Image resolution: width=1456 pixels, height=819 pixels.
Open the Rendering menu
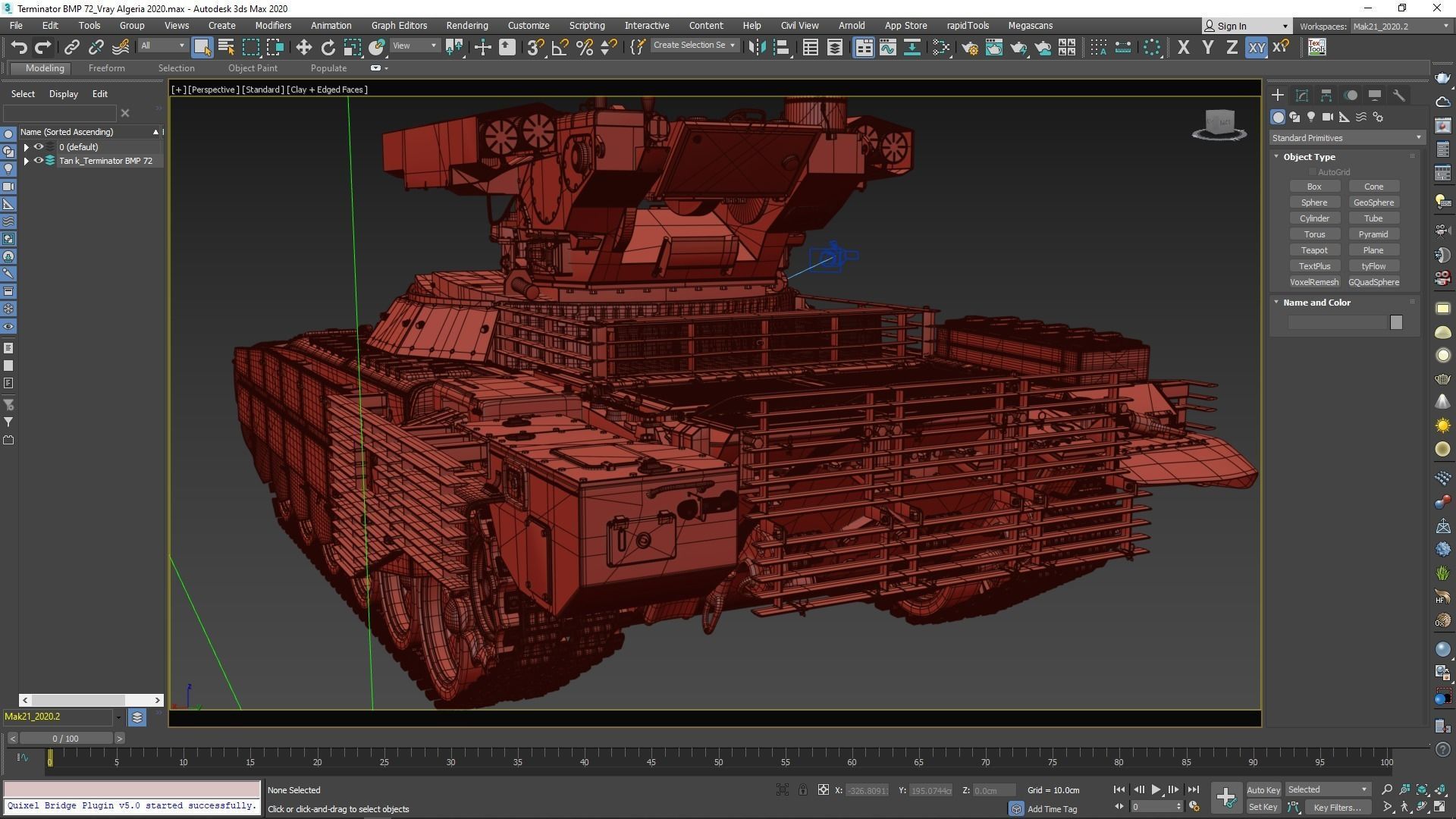pyautogui.click(x=466, y=25)
